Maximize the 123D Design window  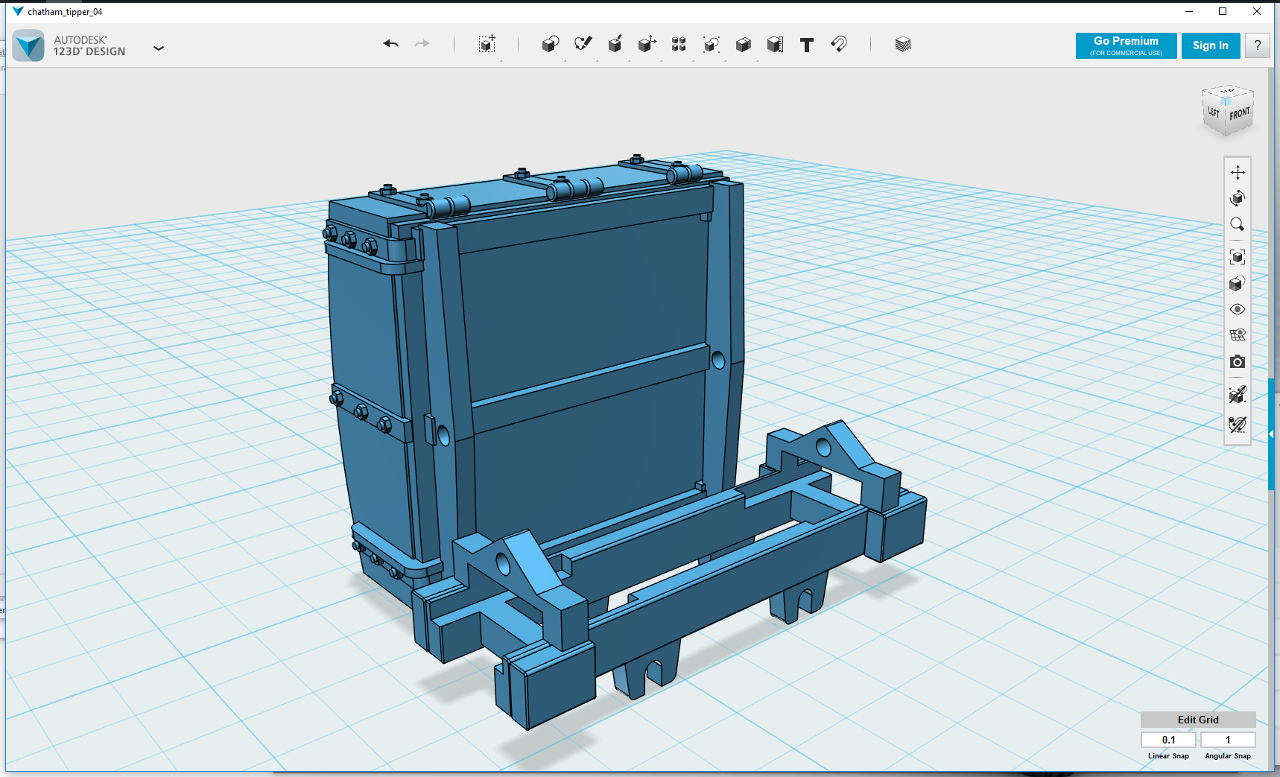click(x=1222, y=11)
